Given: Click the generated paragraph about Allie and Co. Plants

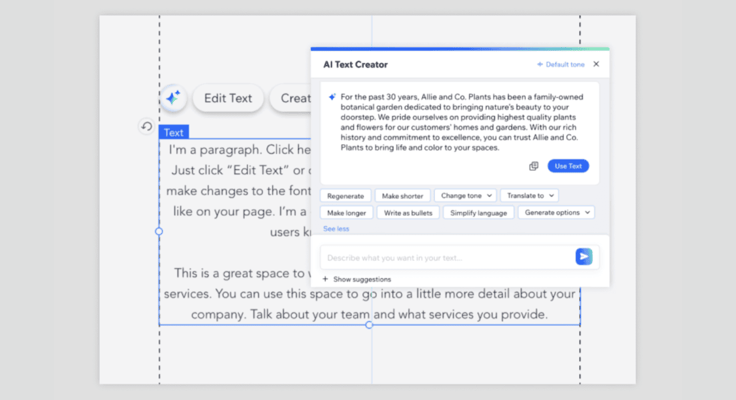Looking at the screenshot, I should [462, 122].
